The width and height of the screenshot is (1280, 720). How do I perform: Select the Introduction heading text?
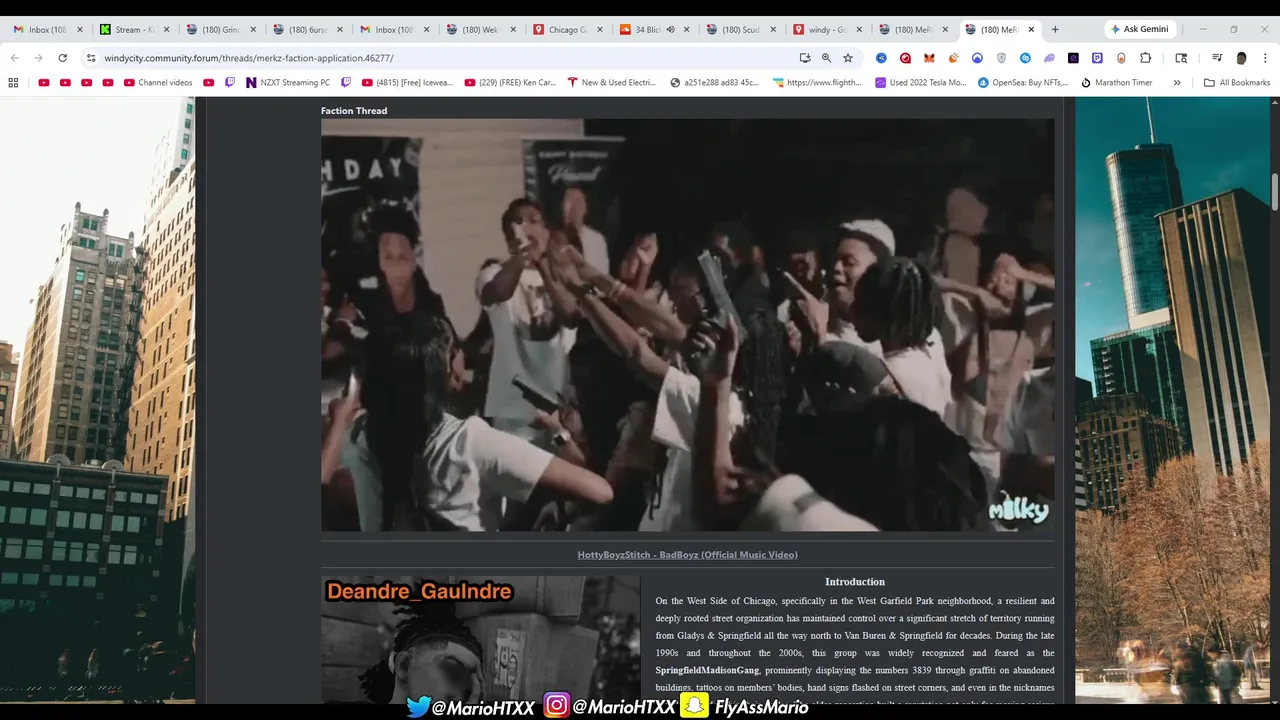tap(855, 582)
